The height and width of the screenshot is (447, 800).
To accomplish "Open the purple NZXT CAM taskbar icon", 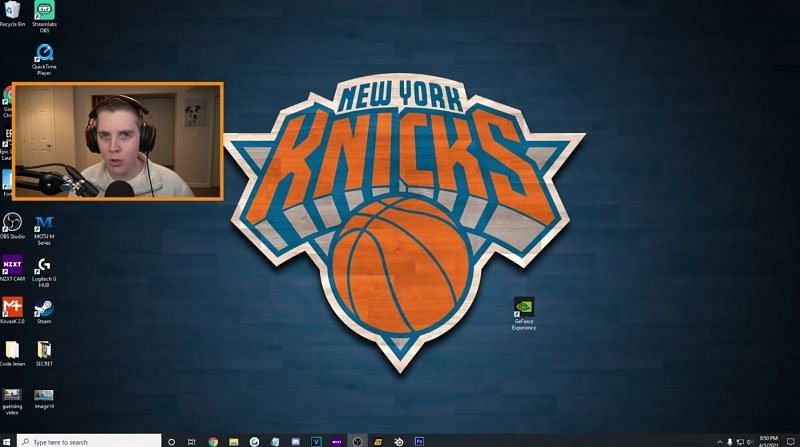I will 337,442.
